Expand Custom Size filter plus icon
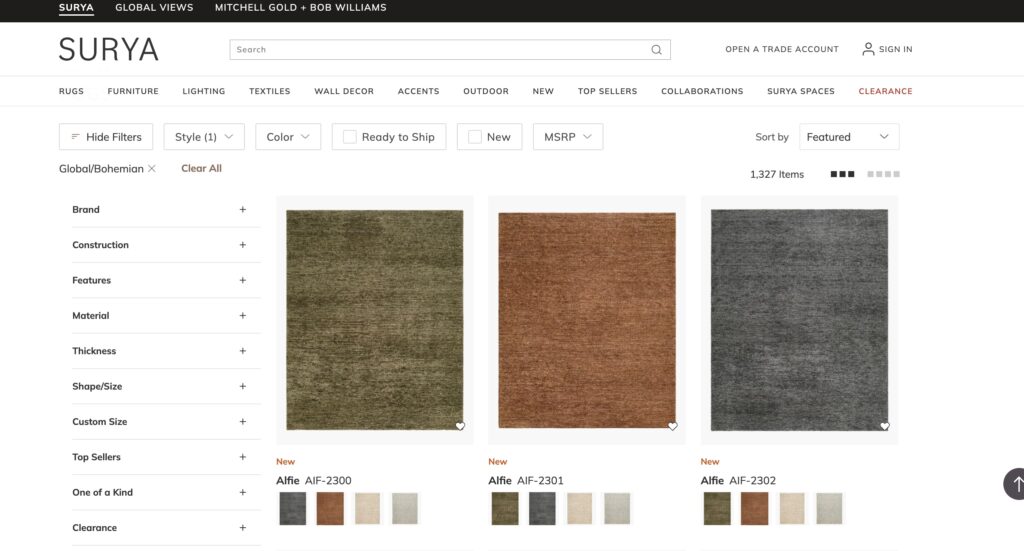 click(242, 422)
